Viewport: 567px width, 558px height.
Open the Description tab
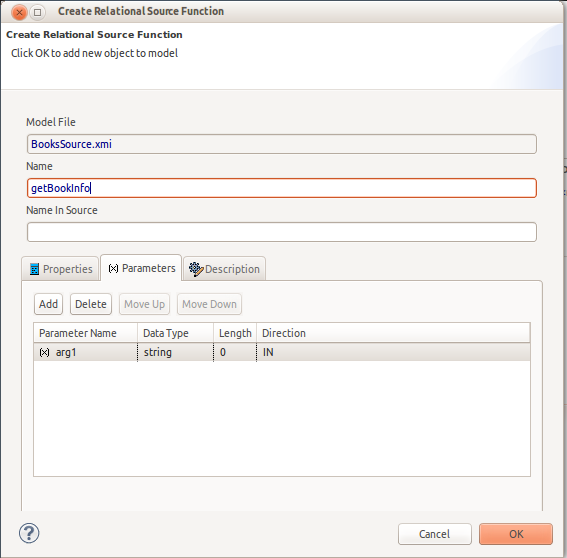point(225,269)
